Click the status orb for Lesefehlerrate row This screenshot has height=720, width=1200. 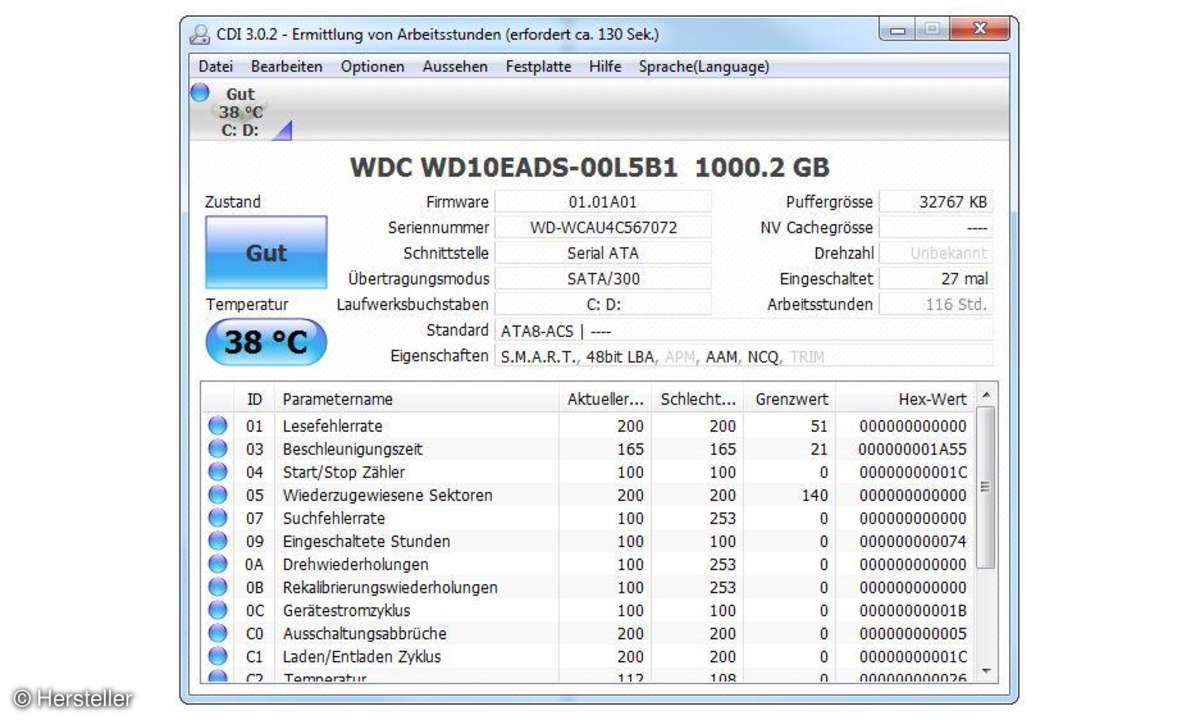tap(217, 425)
